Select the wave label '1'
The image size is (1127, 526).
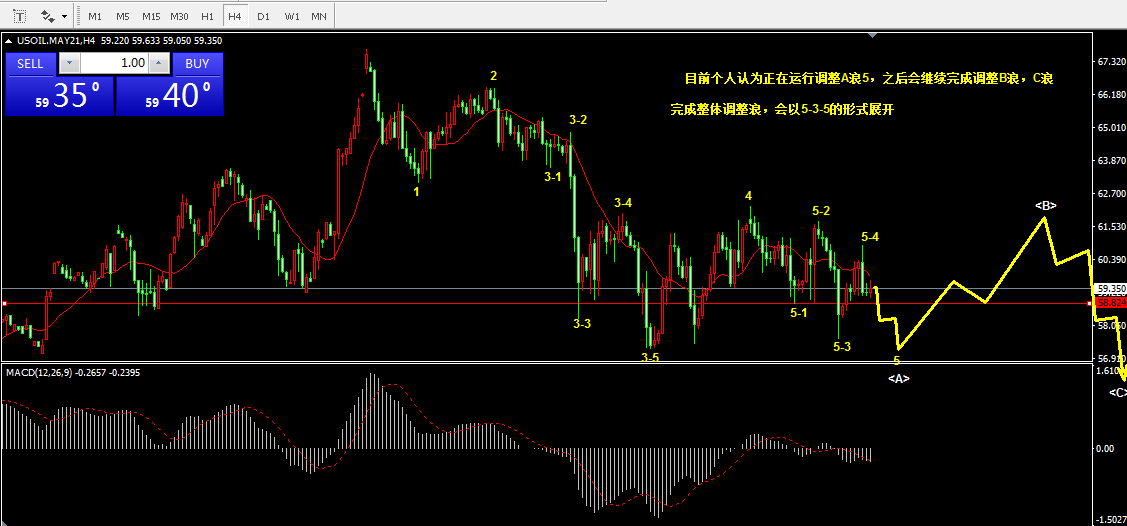416,191
